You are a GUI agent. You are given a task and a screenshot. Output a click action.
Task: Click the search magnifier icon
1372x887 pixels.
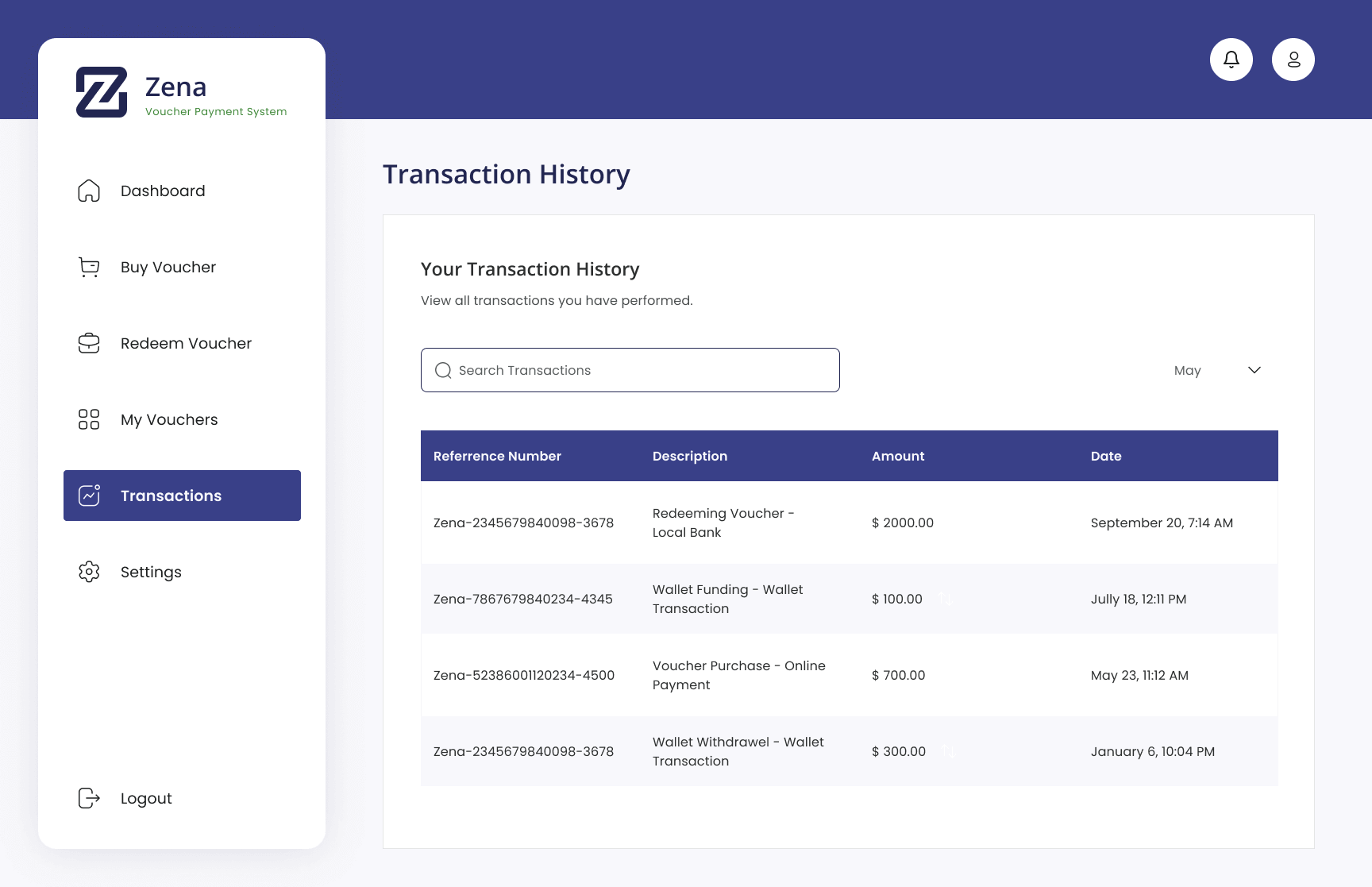click(x=443, y=370)
